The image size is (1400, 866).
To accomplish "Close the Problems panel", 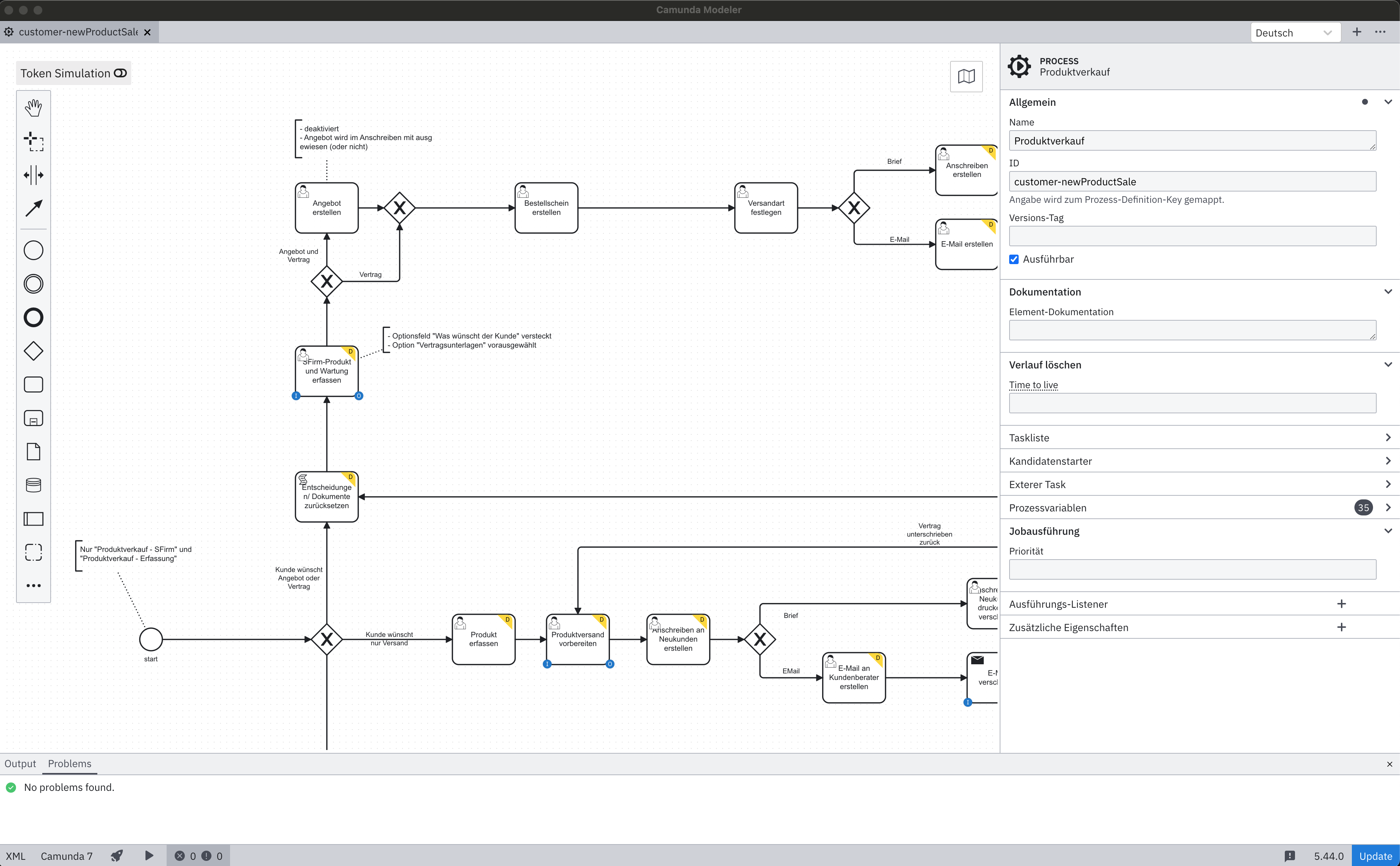I will pyautogui.click(x=1389, y=764).
